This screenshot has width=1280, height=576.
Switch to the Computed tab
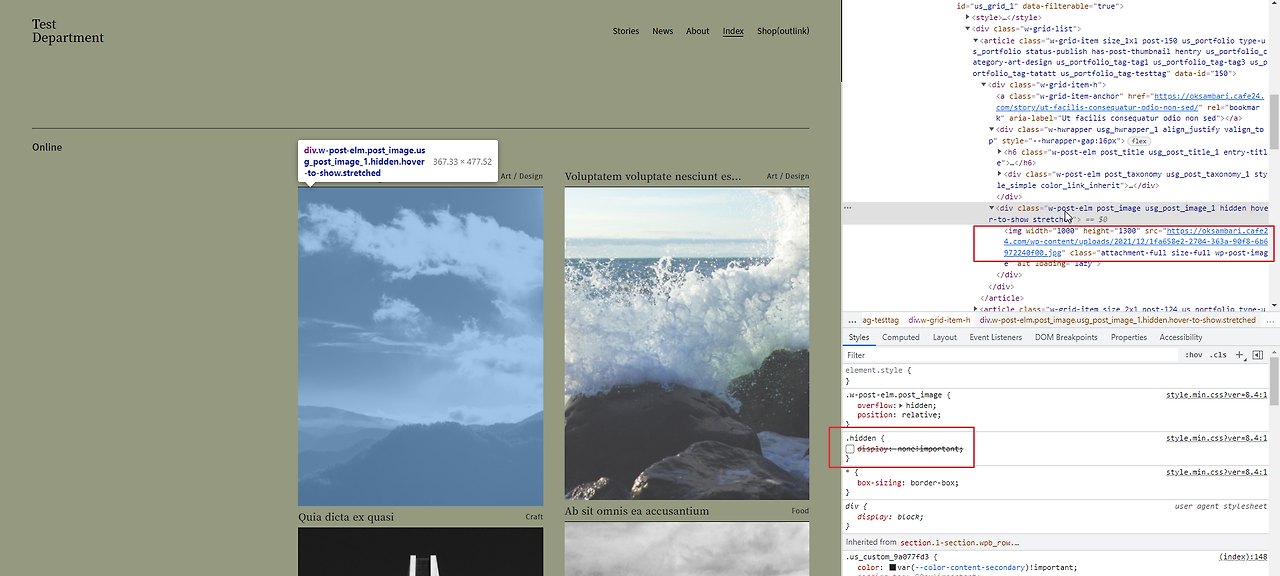click(901, 337)
